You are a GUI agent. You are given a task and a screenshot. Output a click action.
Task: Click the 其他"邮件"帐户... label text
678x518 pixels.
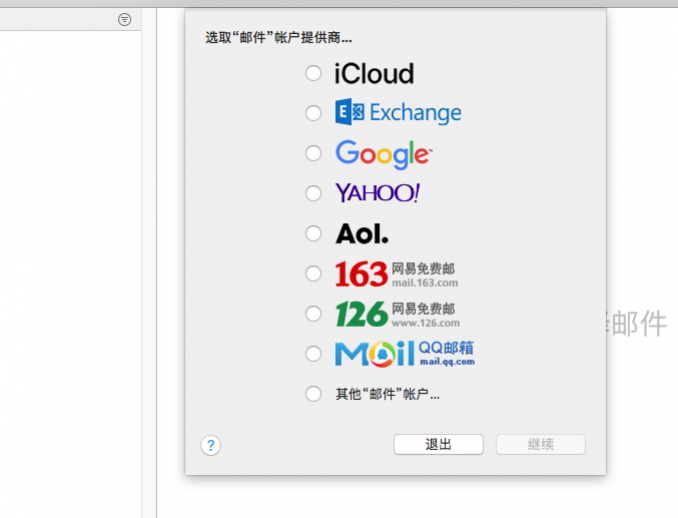click(x=388, y=394)
